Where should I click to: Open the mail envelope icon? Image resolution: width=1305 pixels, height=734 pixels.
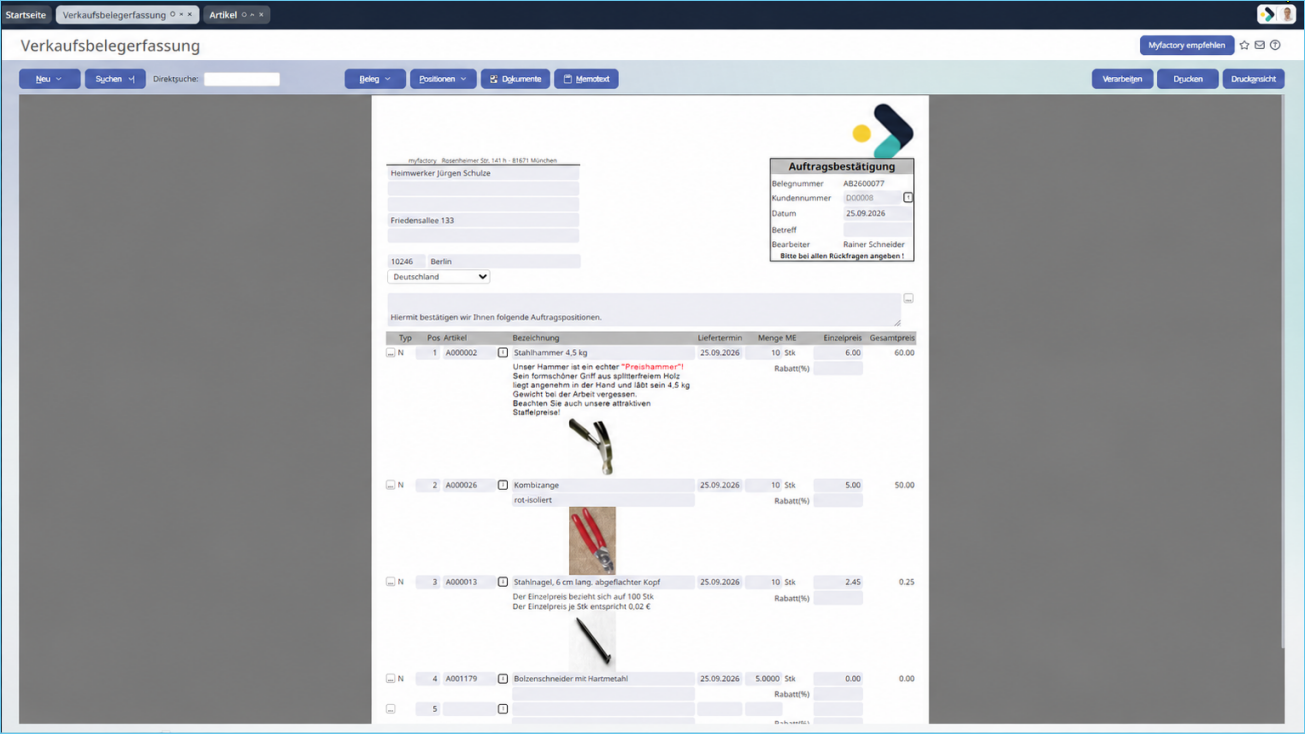coord(1260,45)
